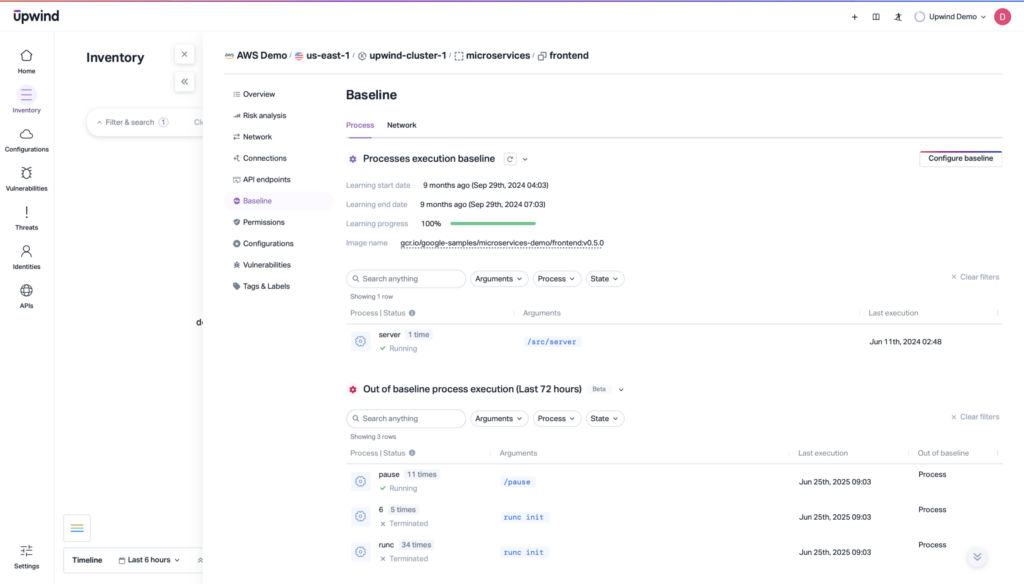Screen dimensions: 1024x584
Task: Close the Inventory panel with X
Action: [184, 54]
